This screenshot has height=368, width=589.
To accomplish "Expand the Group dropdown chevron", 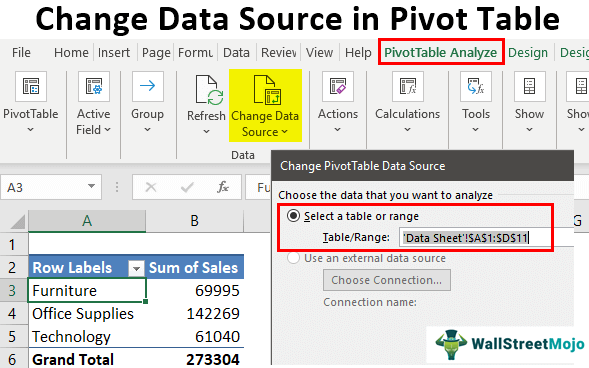I will (x=148, y=130).
